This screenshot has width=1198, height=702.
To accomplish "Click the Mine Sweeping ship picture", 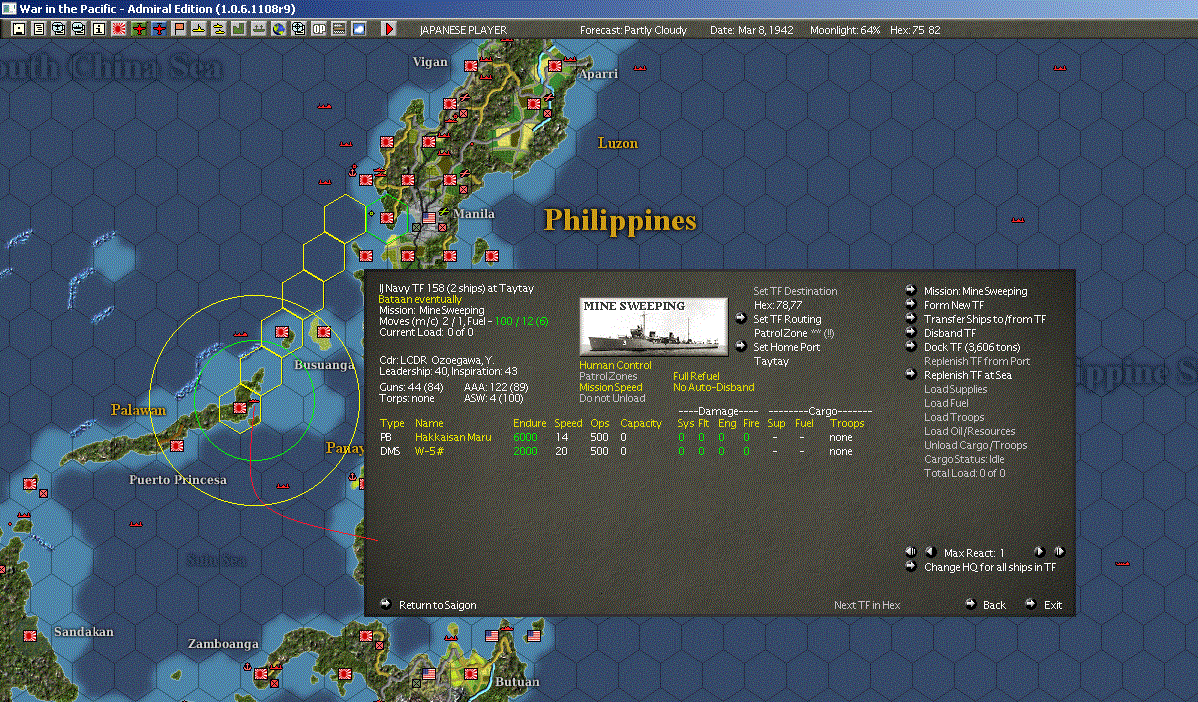I will tap(653, 327).
